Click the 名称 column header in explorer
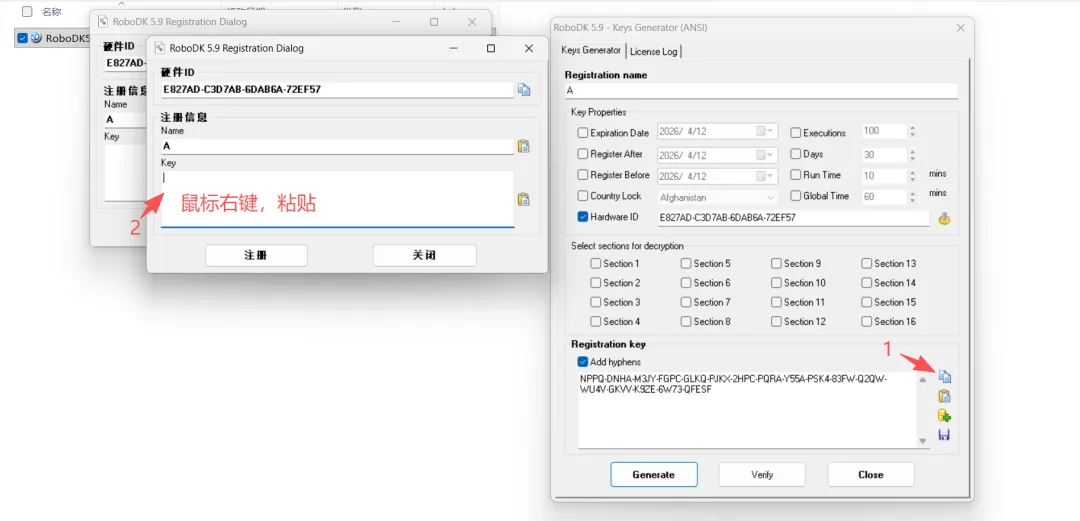The height and width of the screenshot is (521, 1080). 52,12
